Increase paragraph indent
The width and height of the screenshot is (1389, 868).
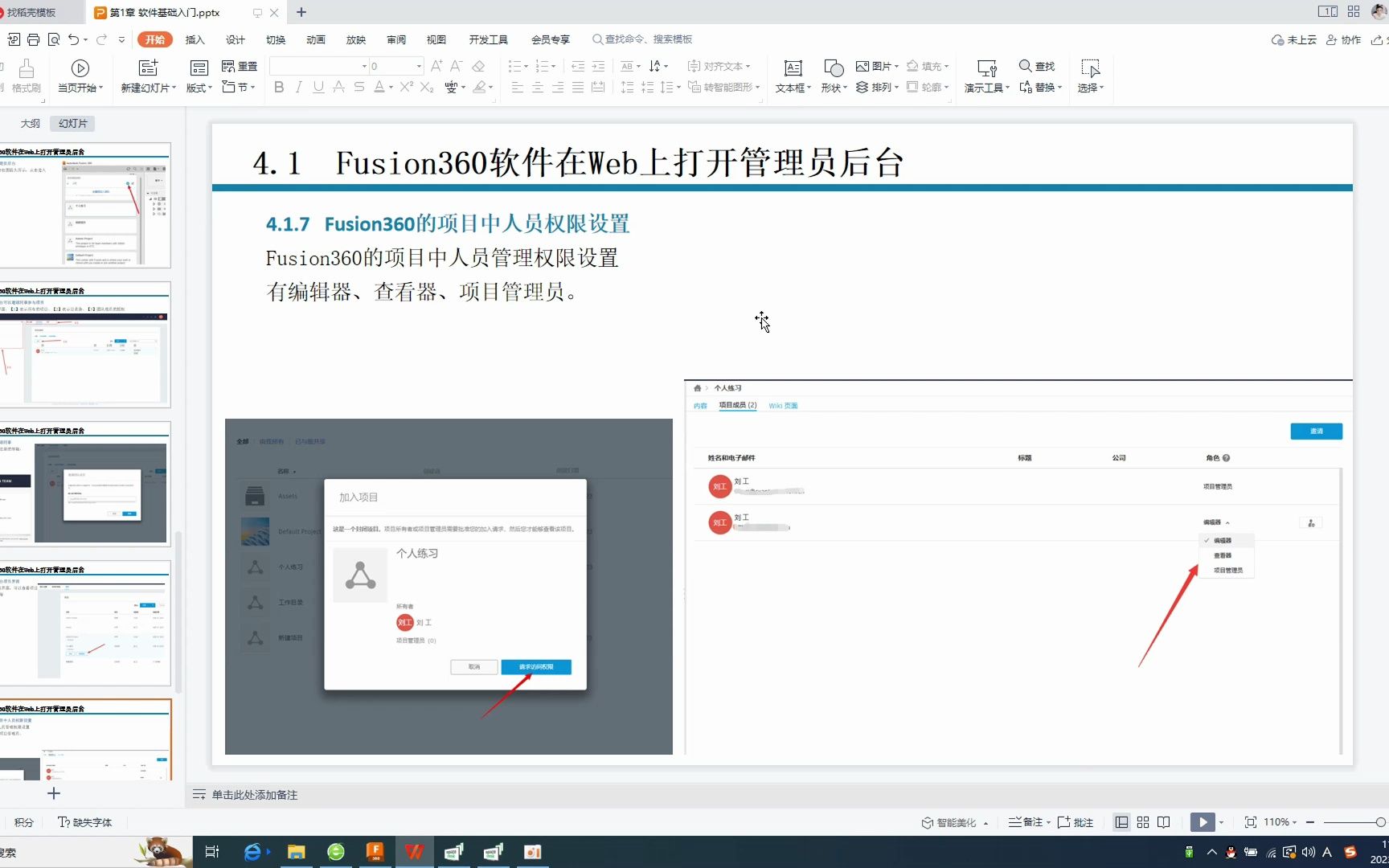[x=598, y=66]
